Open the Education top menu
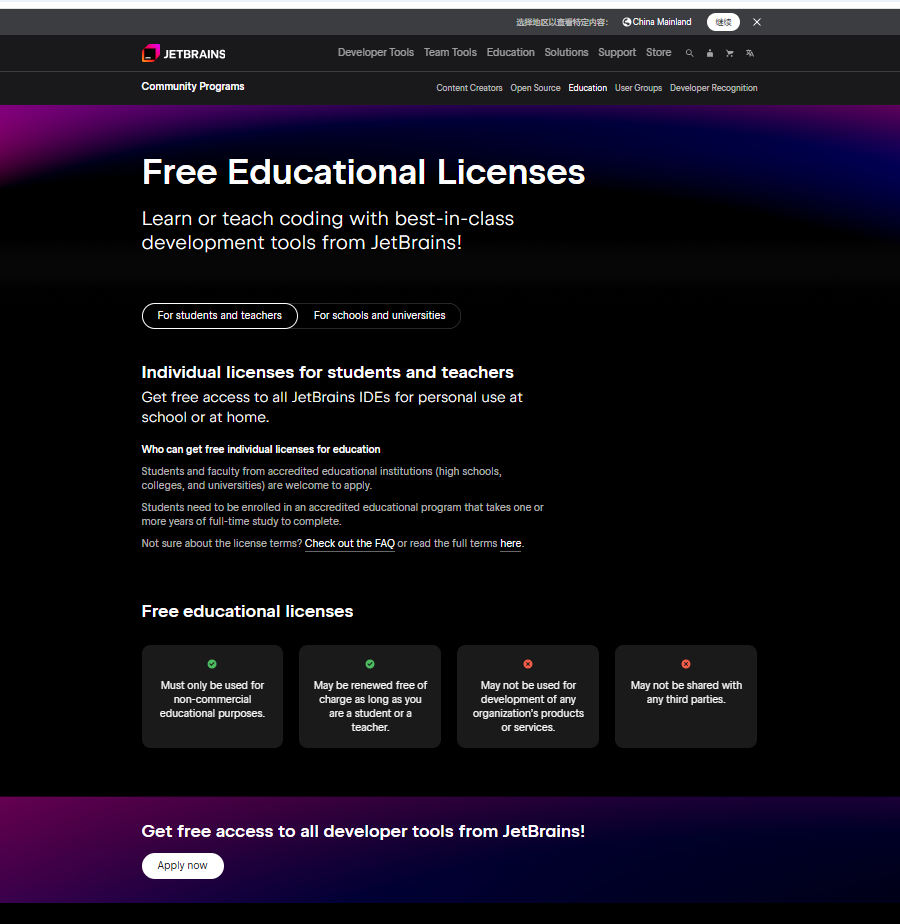900x924 pixels. click(x=510, y=52)
